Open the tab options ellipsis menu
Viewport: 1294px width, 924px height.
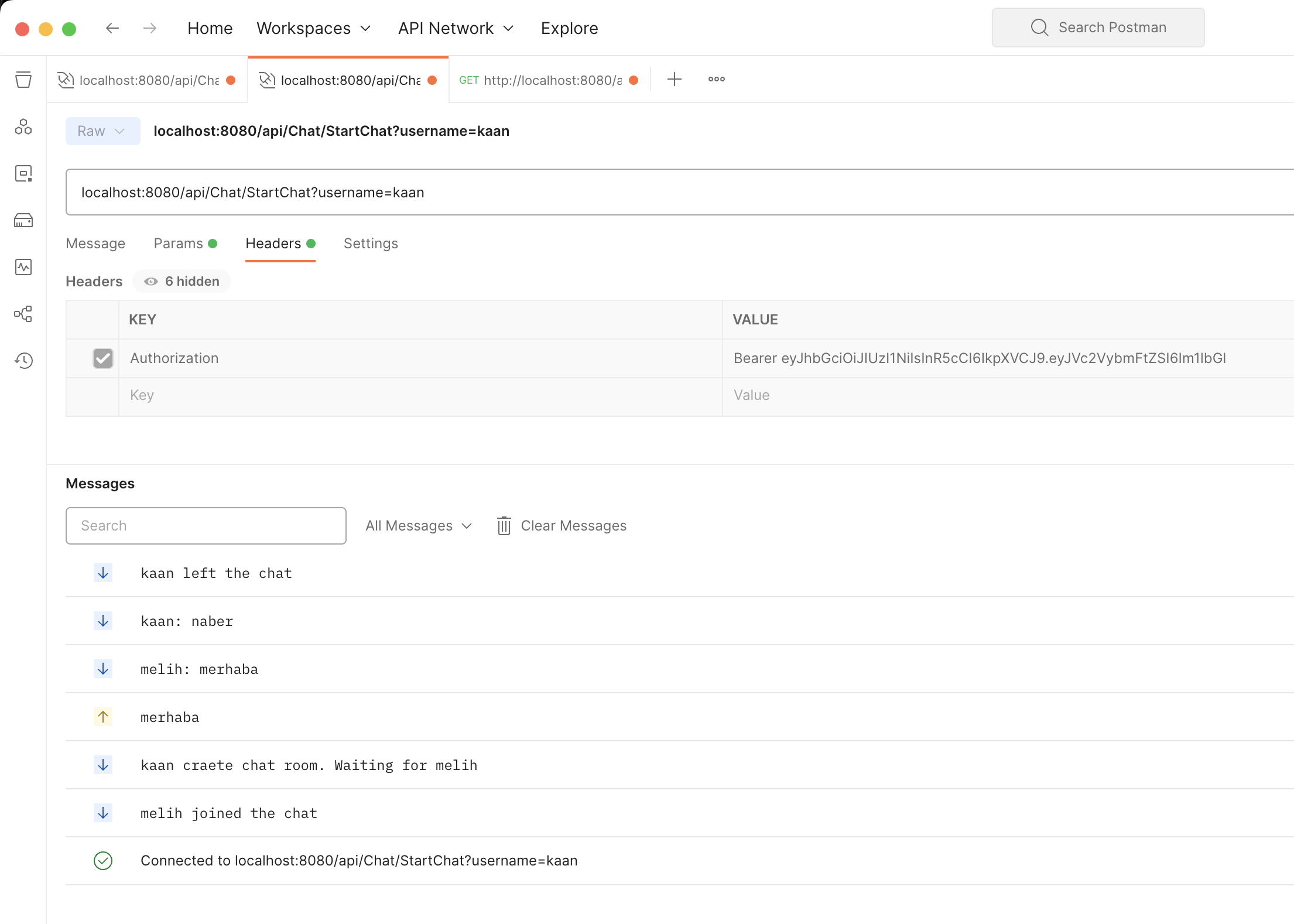pos(716,79)
